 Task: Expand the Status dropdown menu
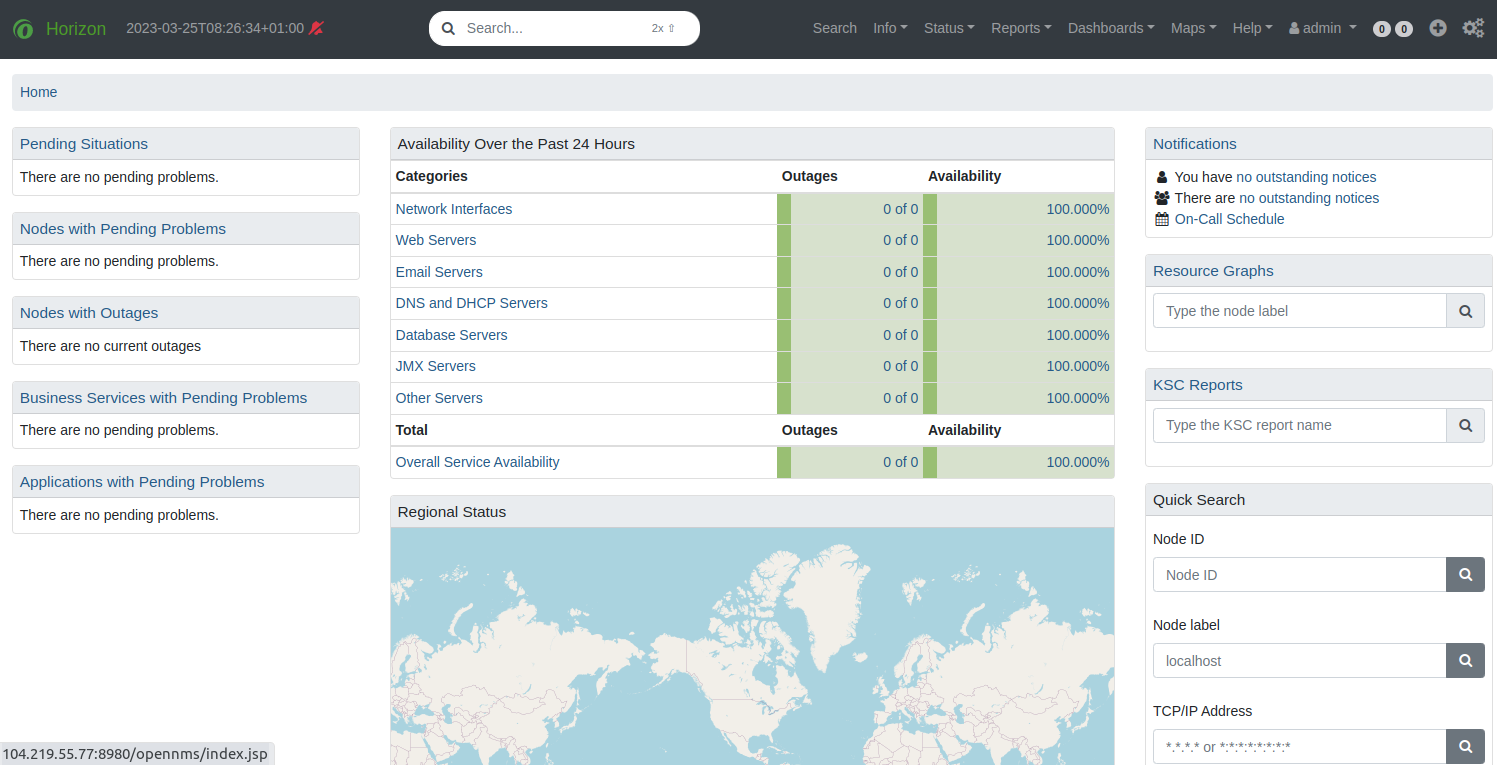[948, 28]
